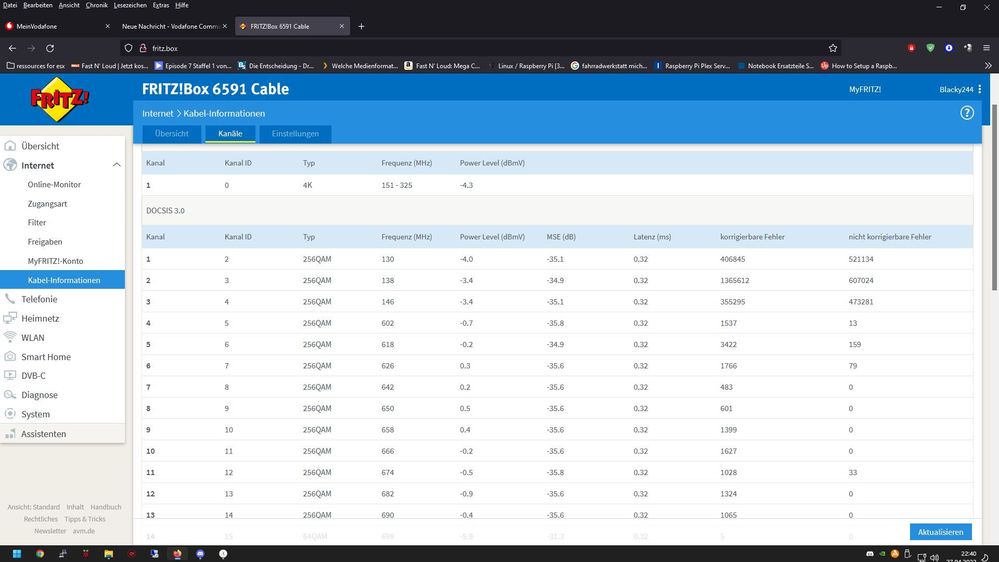This screenshot has height=562, width=999.
Task: Open the browser hamburger menu
Action: click(986, 48)
